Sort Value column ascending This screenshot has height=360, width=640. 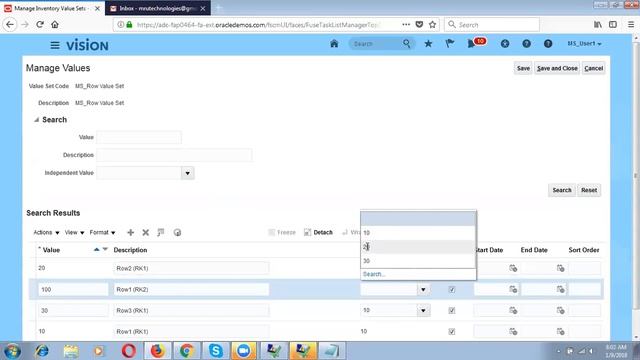(x=97, y=249)
